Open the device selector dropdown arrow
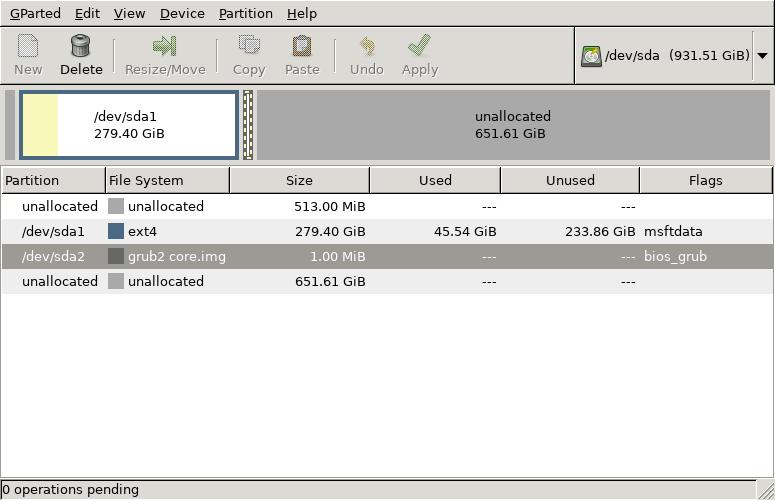Screen dimensions: 775x500 [x=763, y=55]
